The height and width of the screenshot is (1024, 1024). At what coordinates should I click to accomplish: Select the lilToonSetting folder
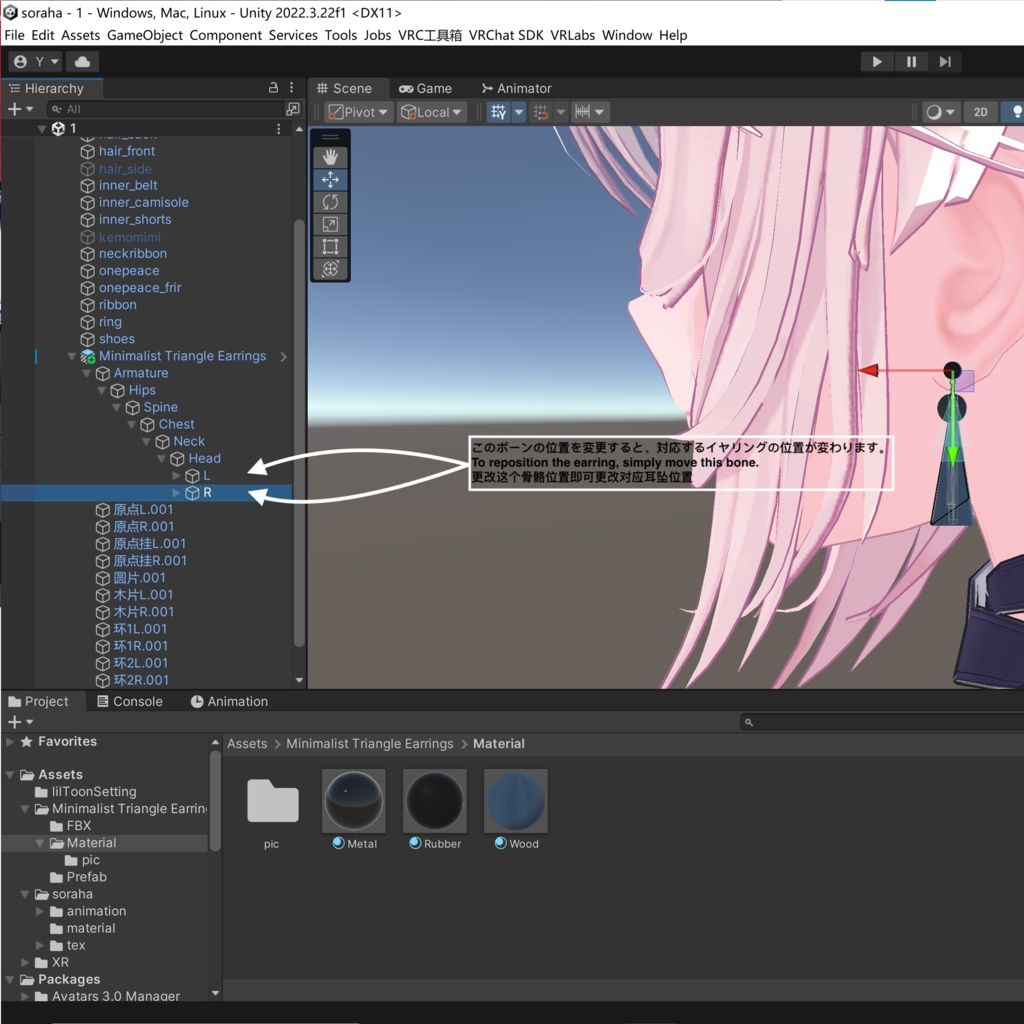point(93,792)
